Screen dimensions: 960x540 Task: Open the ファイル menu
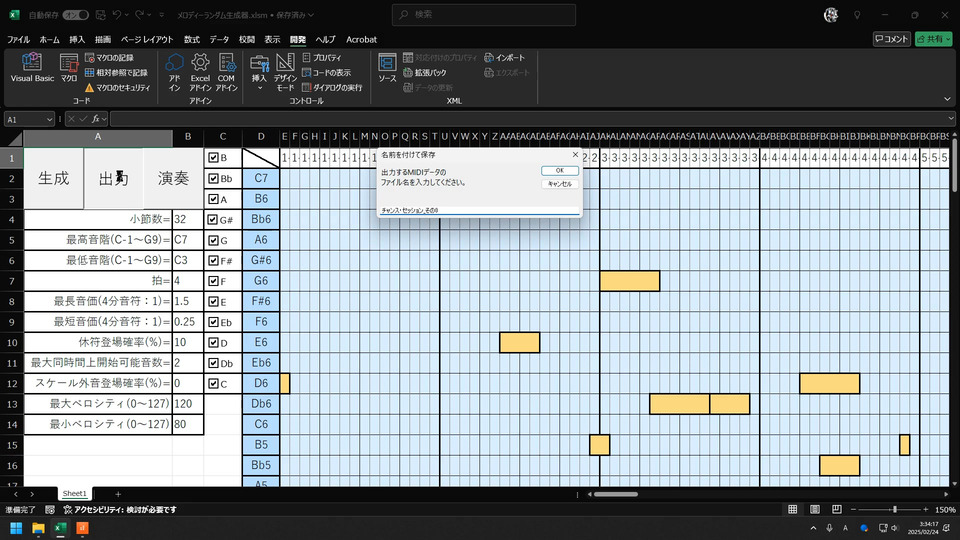[x=19, y=39]
